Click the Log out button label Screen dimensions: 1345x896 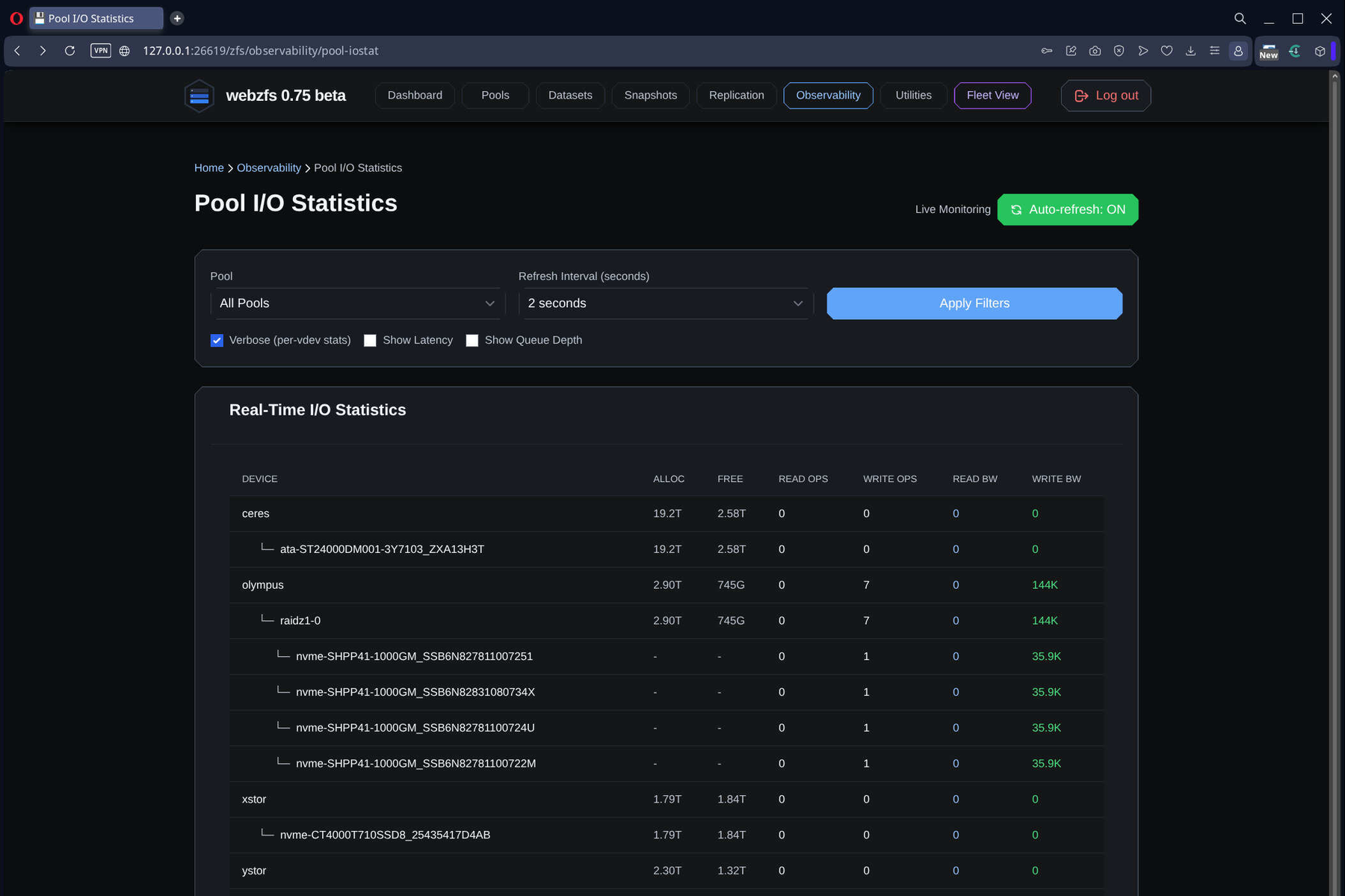1116,96
